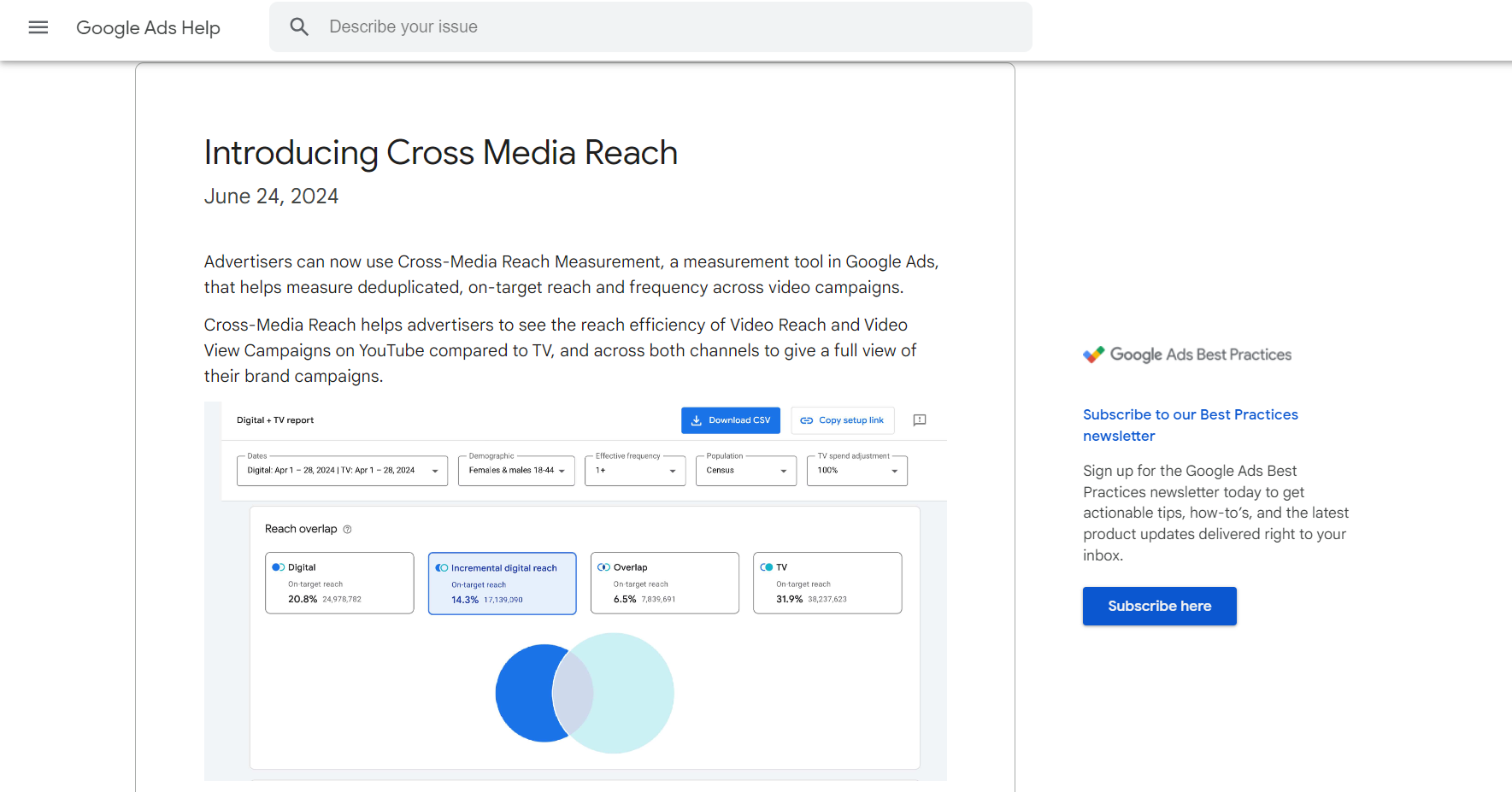Open the Population Census dropdown
The width and height of the screenshot is (1512, 792).
pyautogui.click(x=746, y=471)
